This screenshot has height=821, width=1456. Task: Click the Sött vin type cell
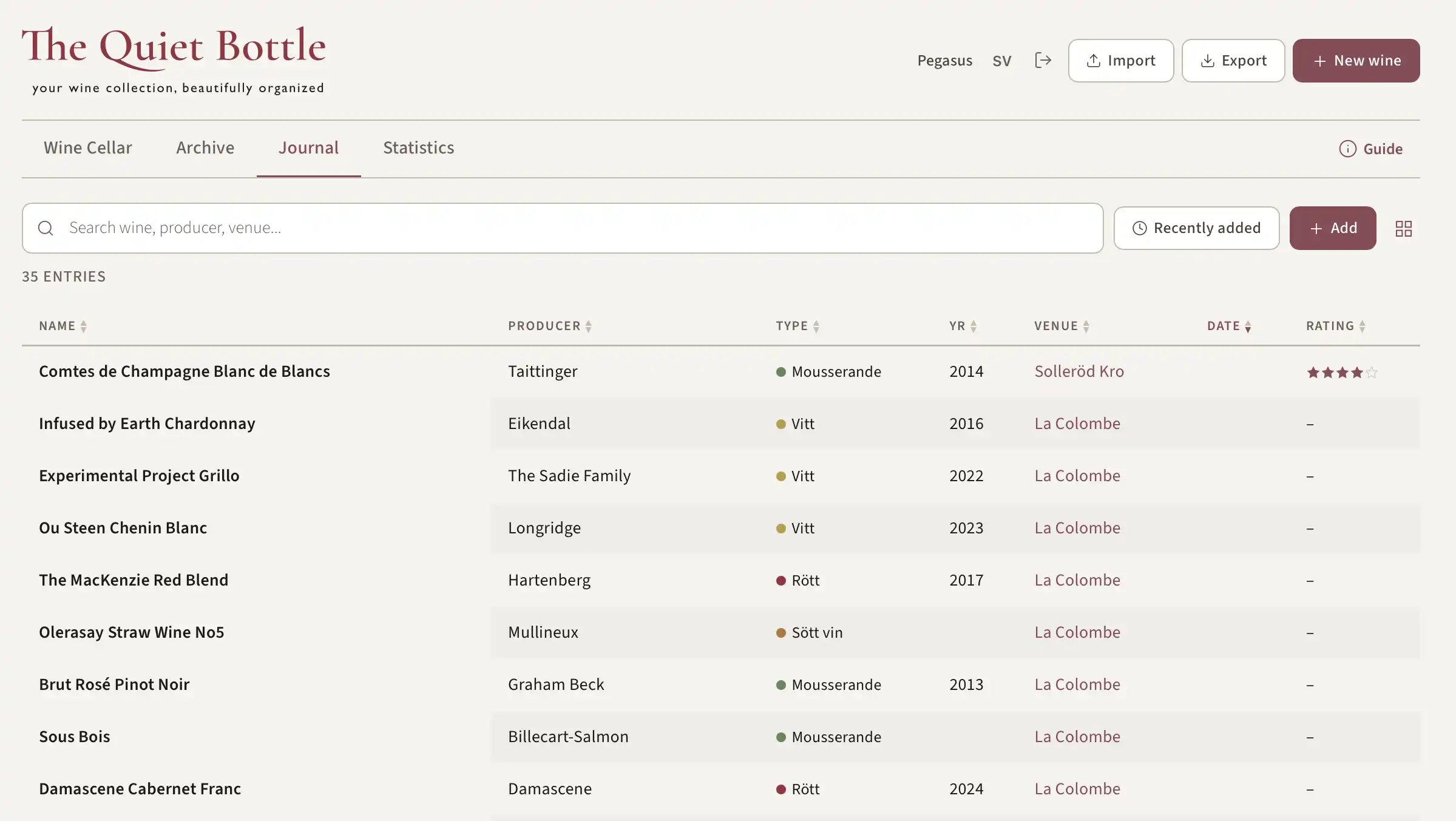coord(810,632)
